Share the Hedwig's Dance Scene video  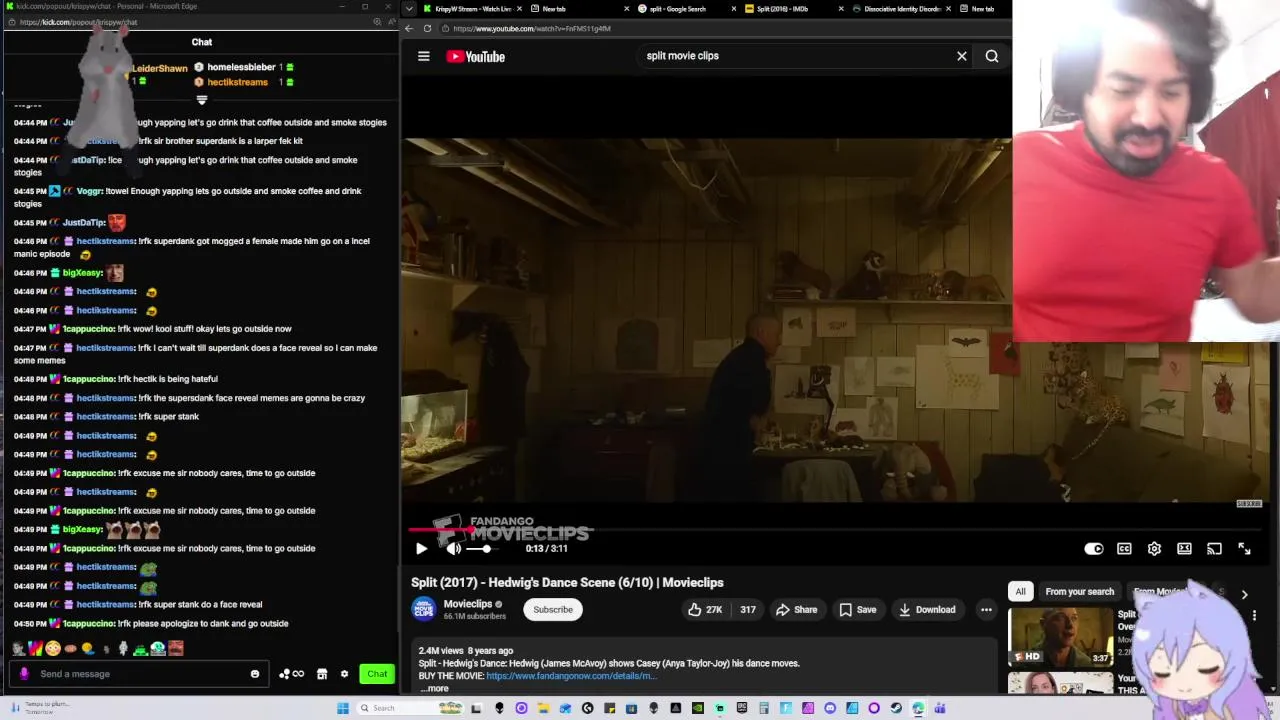click(x=796, y=609)
